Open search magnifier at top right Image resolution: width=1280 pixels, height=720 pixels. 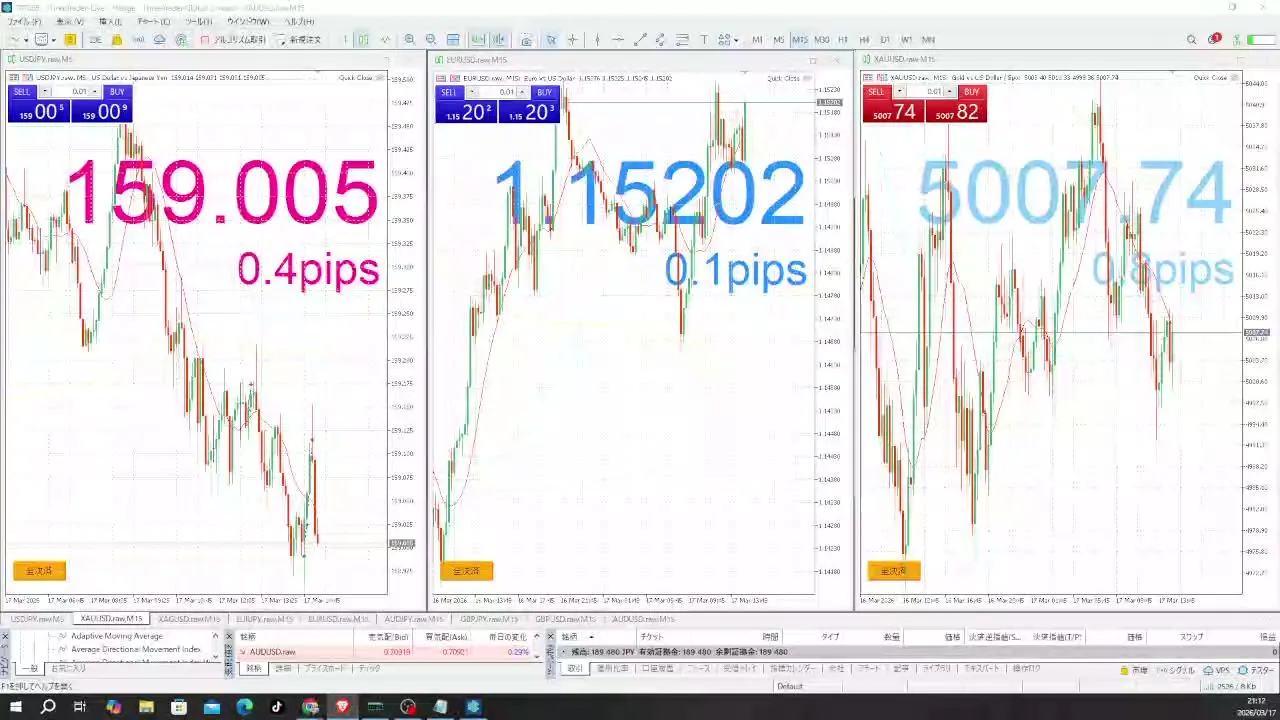(x=1191, y=40)
